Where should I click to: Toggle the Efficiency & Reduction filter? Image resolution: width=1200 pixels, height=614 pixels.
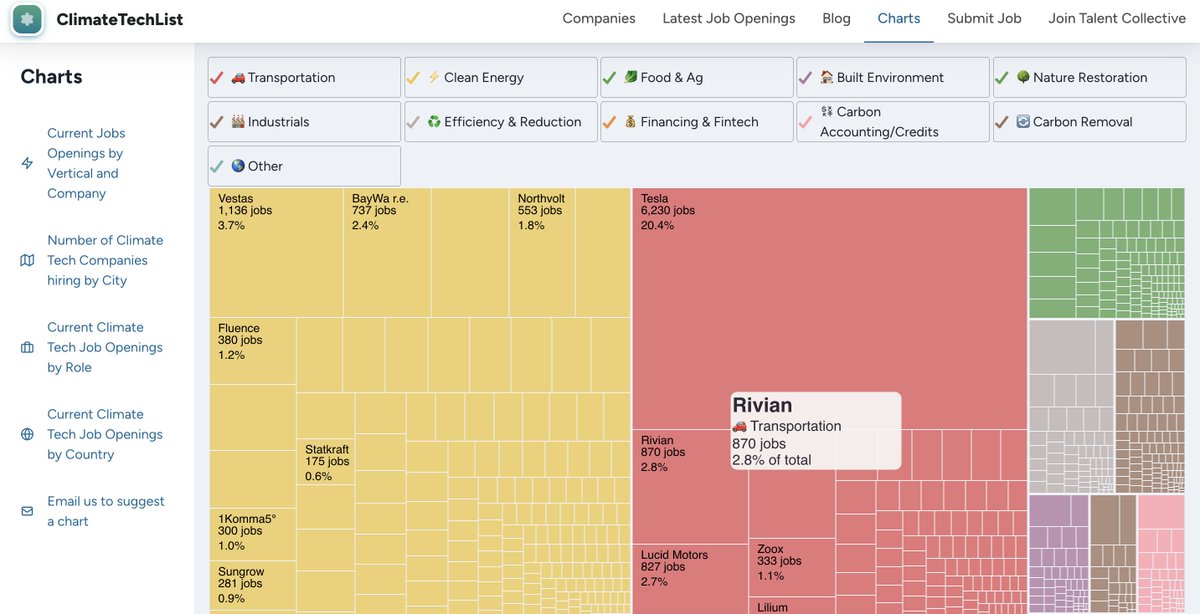[500, 122]
